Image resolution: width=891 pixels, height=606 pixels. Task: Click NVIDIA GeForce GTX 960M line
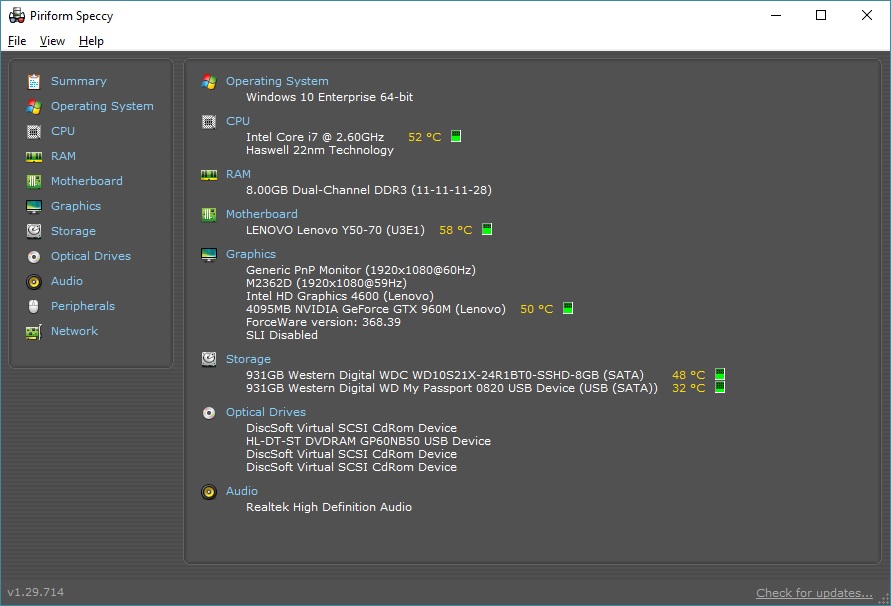(376, 309)
